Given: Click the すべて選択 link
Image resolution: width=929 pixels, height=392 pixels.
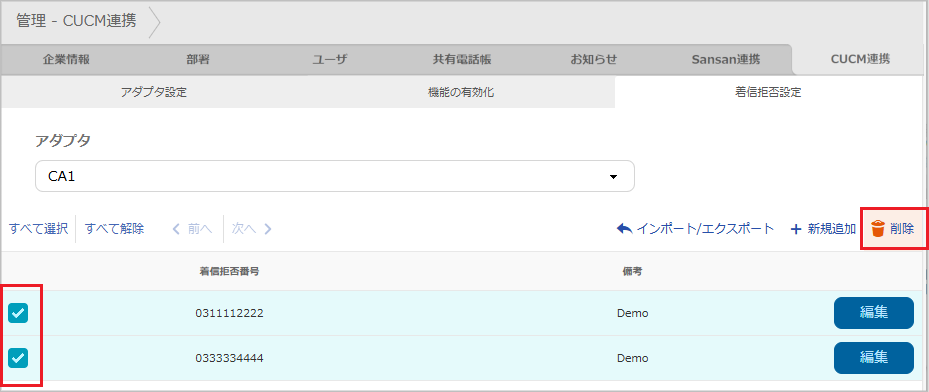Looking at the screenshot, I should [x=39, y=229].
